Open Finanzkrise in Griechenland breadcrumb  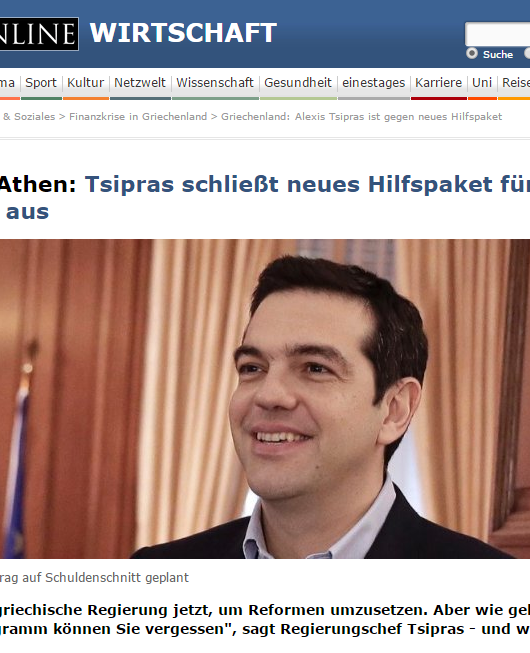[x=138, y=117]
